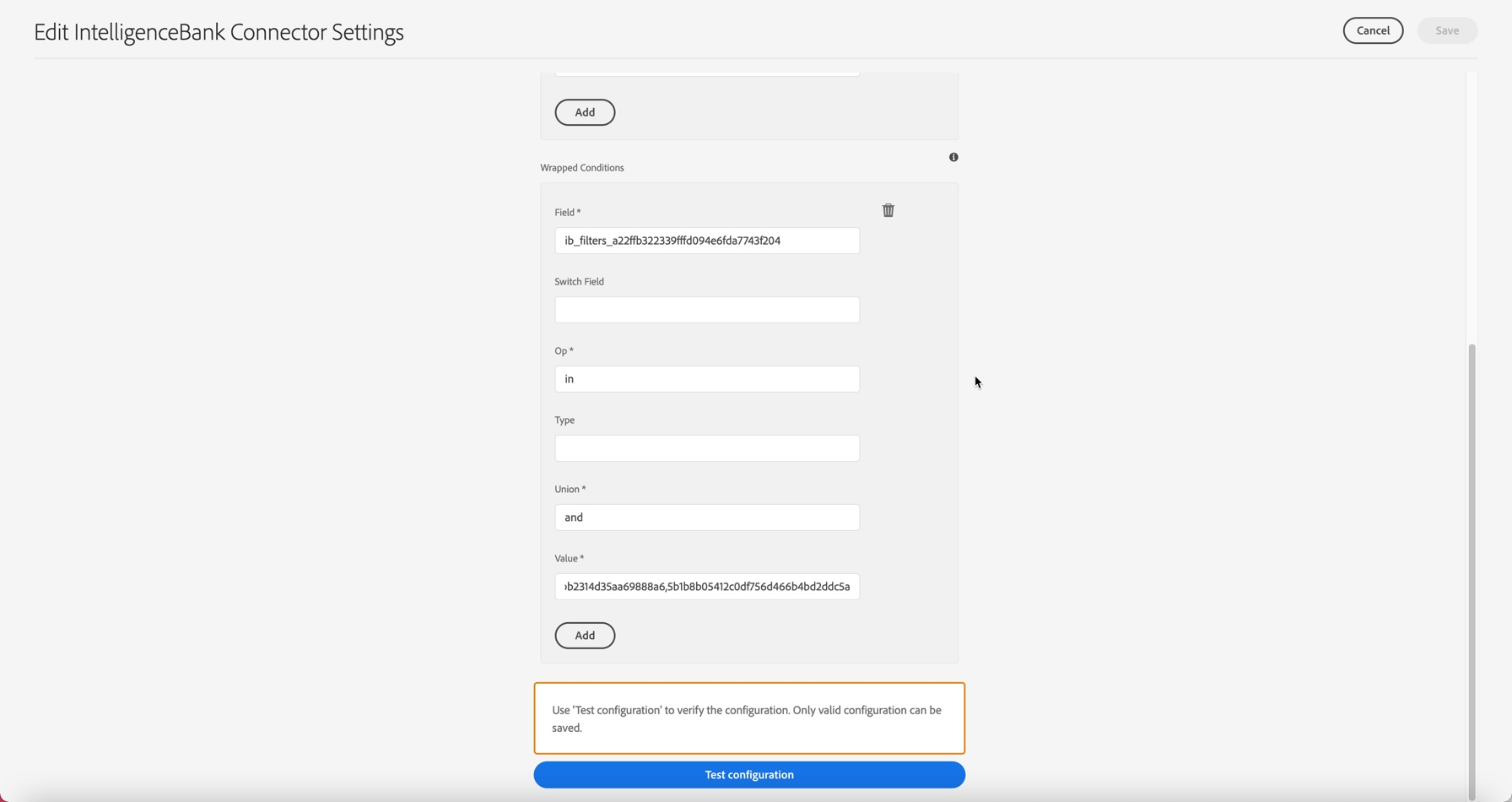Click the "Switch Field" label text
Image resolution: width=1512 pixels, height=802 pixels.
[x=579, y=282]
